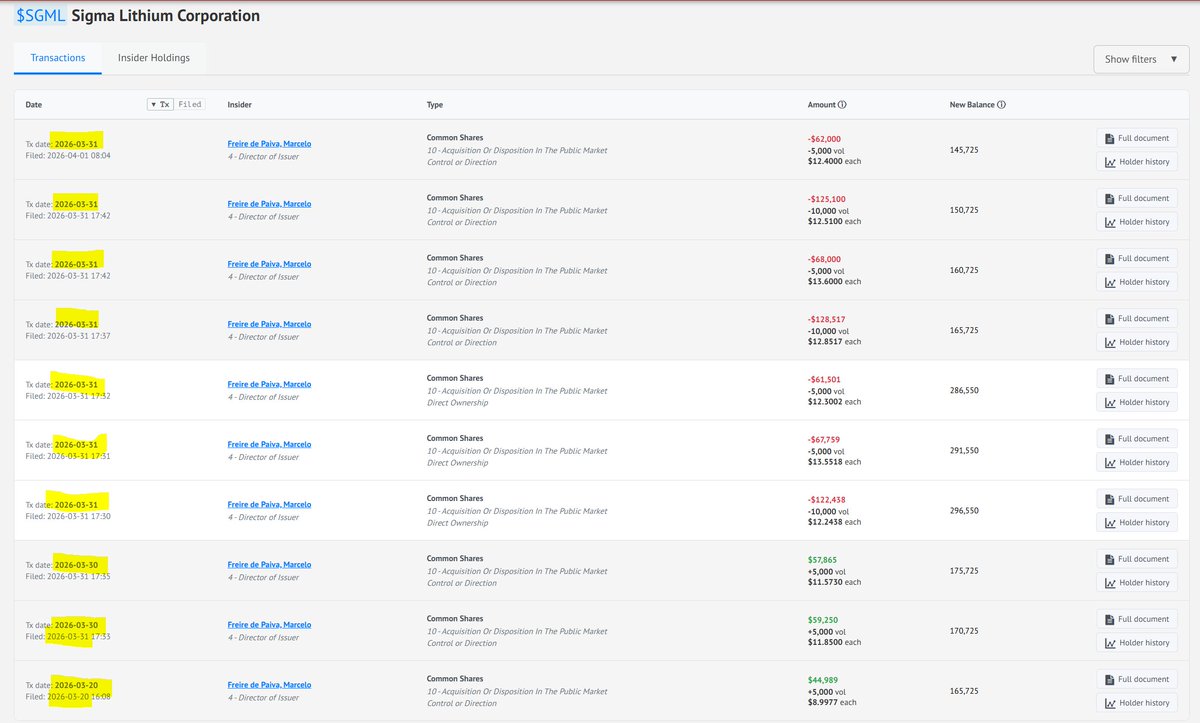Switch to the Insider Holdings tab

tap(154, 58)
